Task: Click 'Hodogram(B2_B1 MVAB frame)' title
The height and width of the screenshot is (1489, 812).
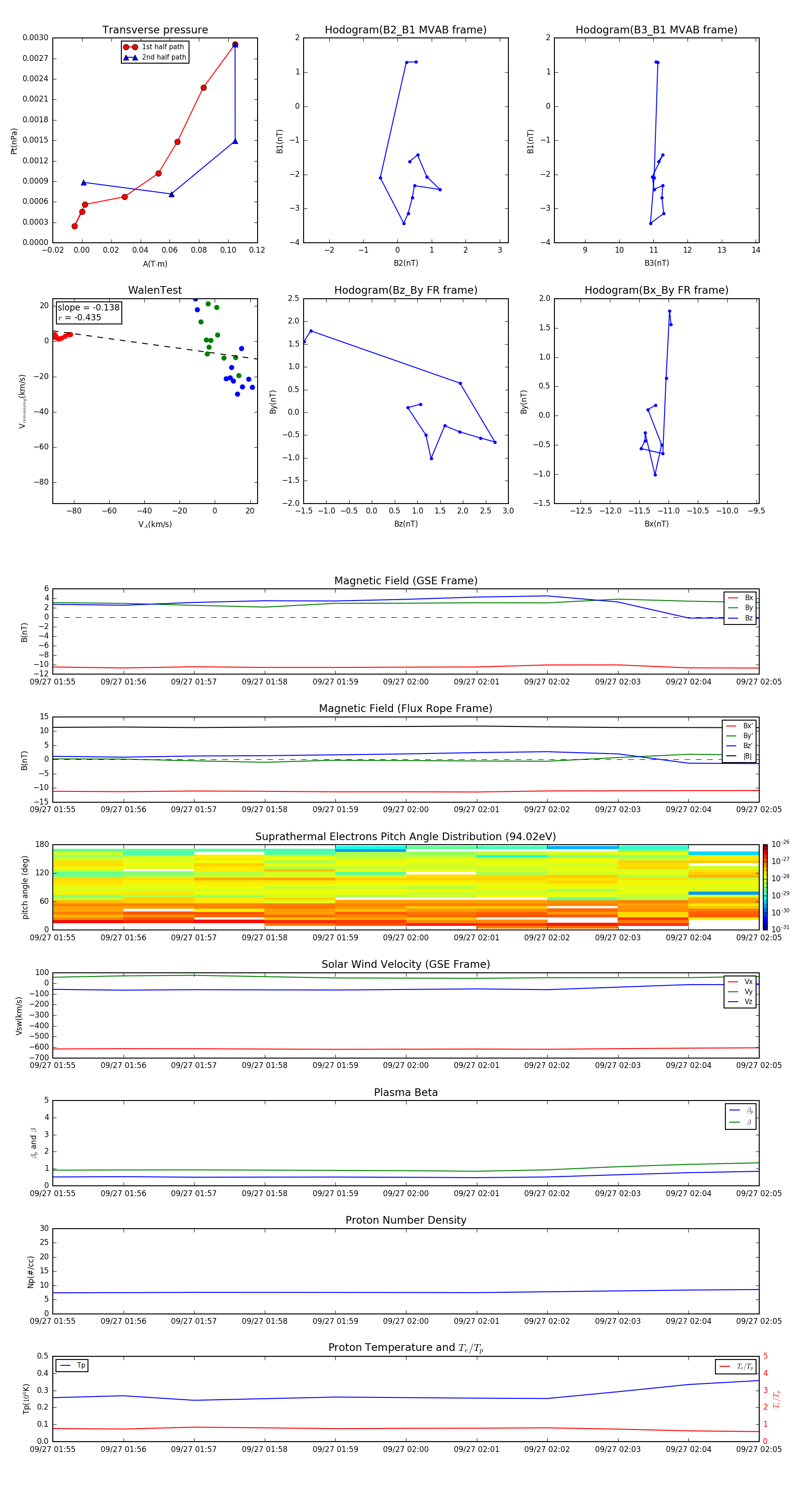Action: [x=406, y=29]
